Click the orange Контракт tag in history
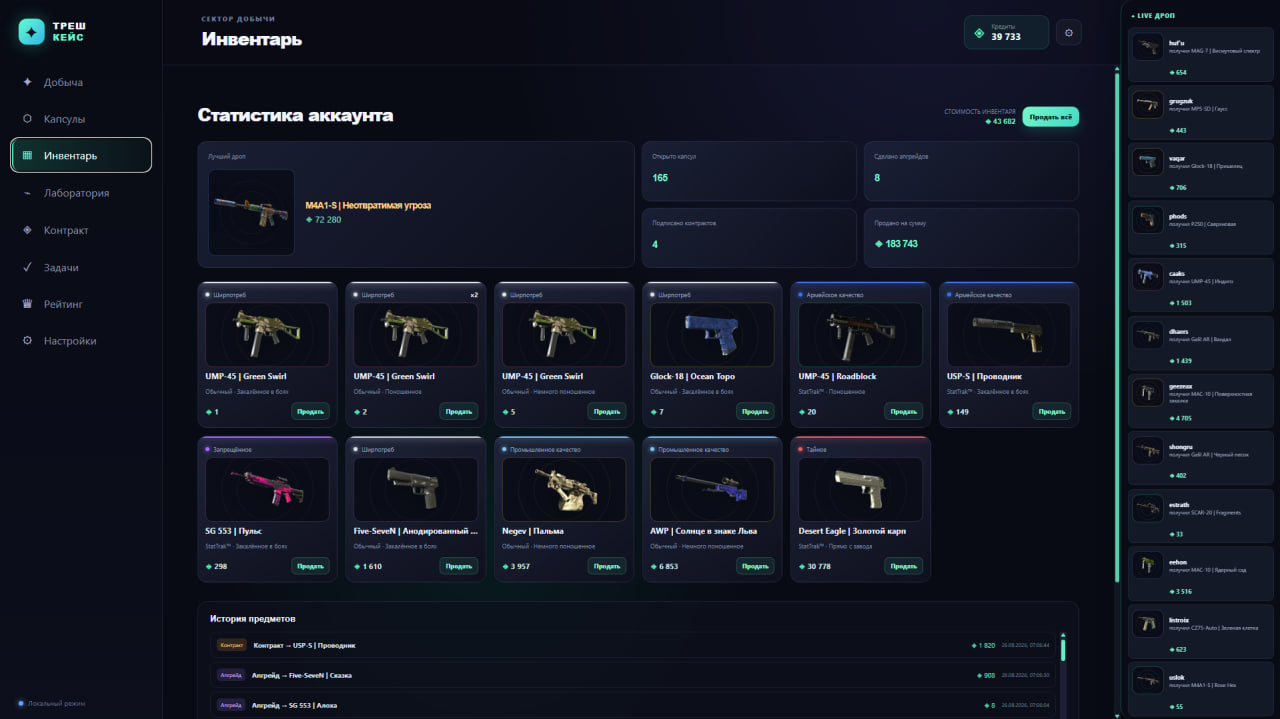The width and height of the screenshot is (1280, 719). click(232, 645)
